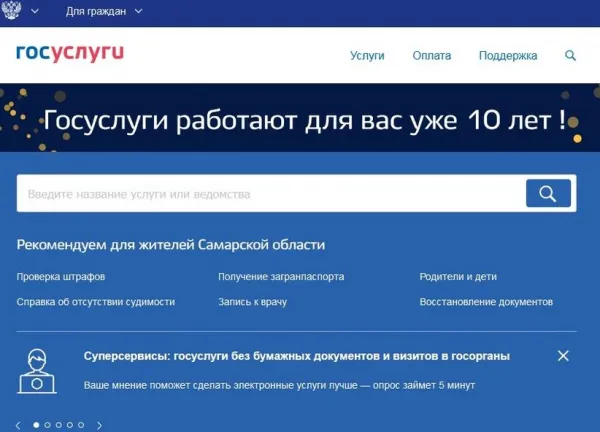Open the "Для граждан" dropdown
600x432 pixels.
pos(103,12)
